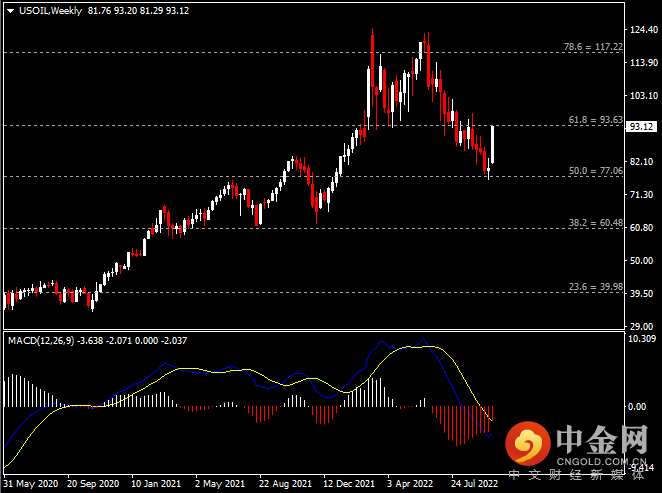
Task: Select the 78.6 = 117.22 Fibonacci label
Action: click(593, 47)
